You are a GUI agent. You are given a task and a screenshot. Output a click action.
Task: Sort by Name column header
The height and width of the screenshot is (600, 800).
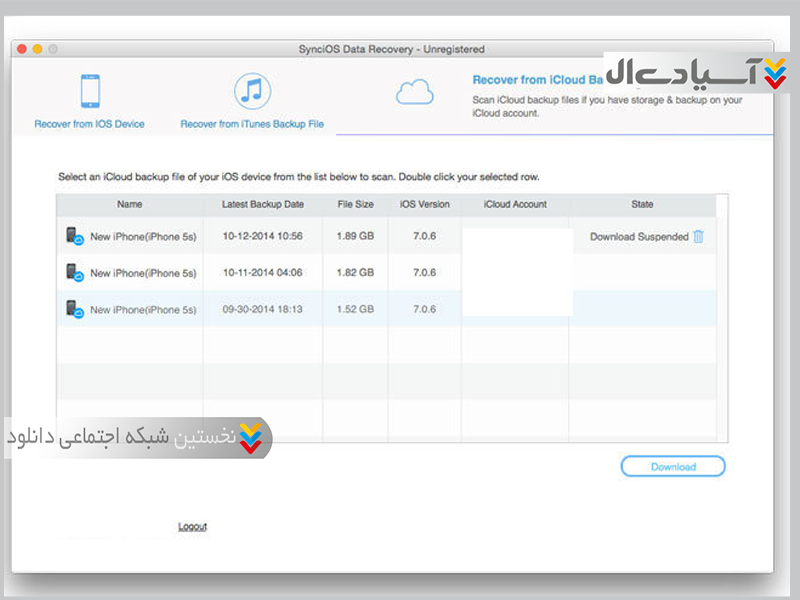[x=129, y=204]
